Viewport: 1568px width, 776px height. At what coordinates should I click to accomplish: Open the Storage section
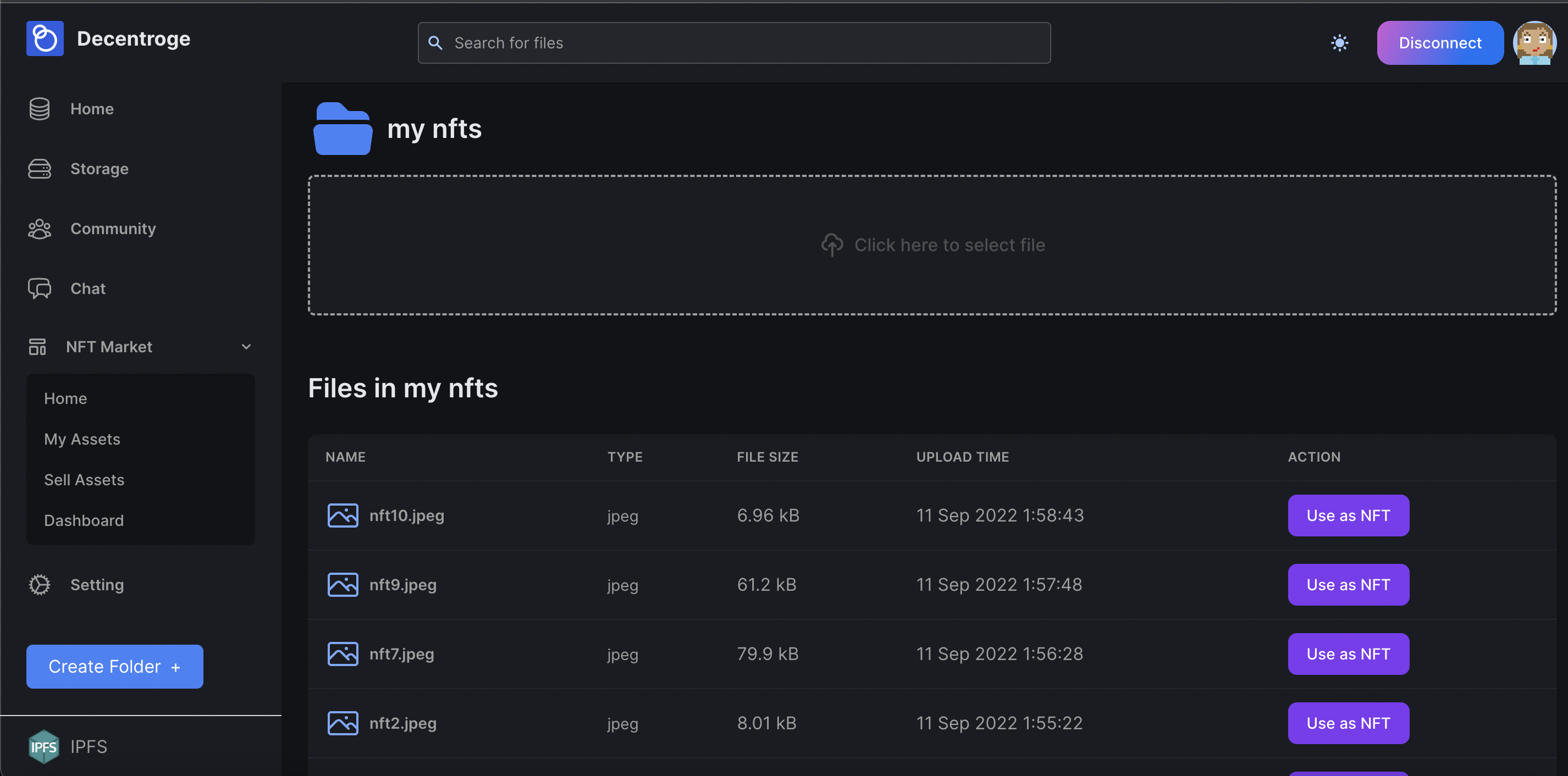98,169
